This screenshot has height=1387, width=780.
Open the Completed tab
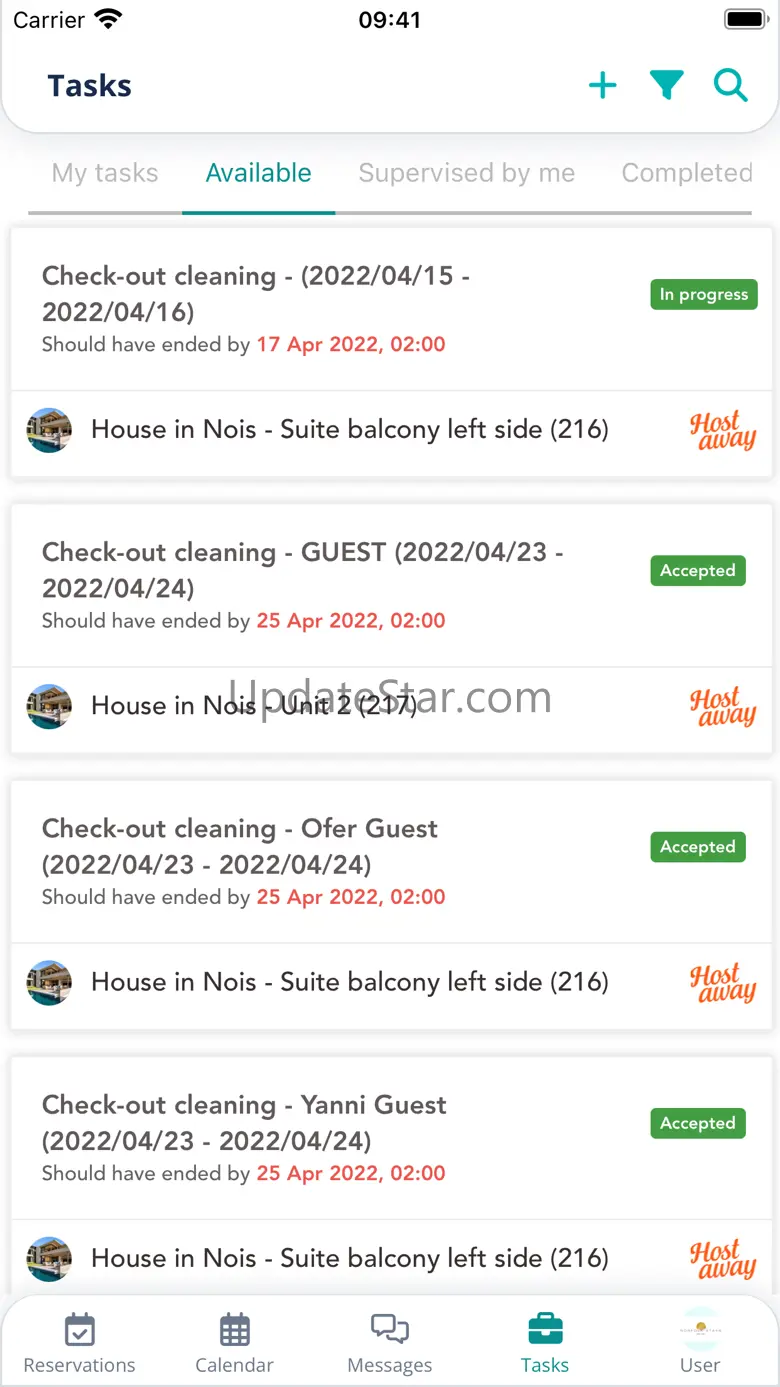tap(687, 173)
